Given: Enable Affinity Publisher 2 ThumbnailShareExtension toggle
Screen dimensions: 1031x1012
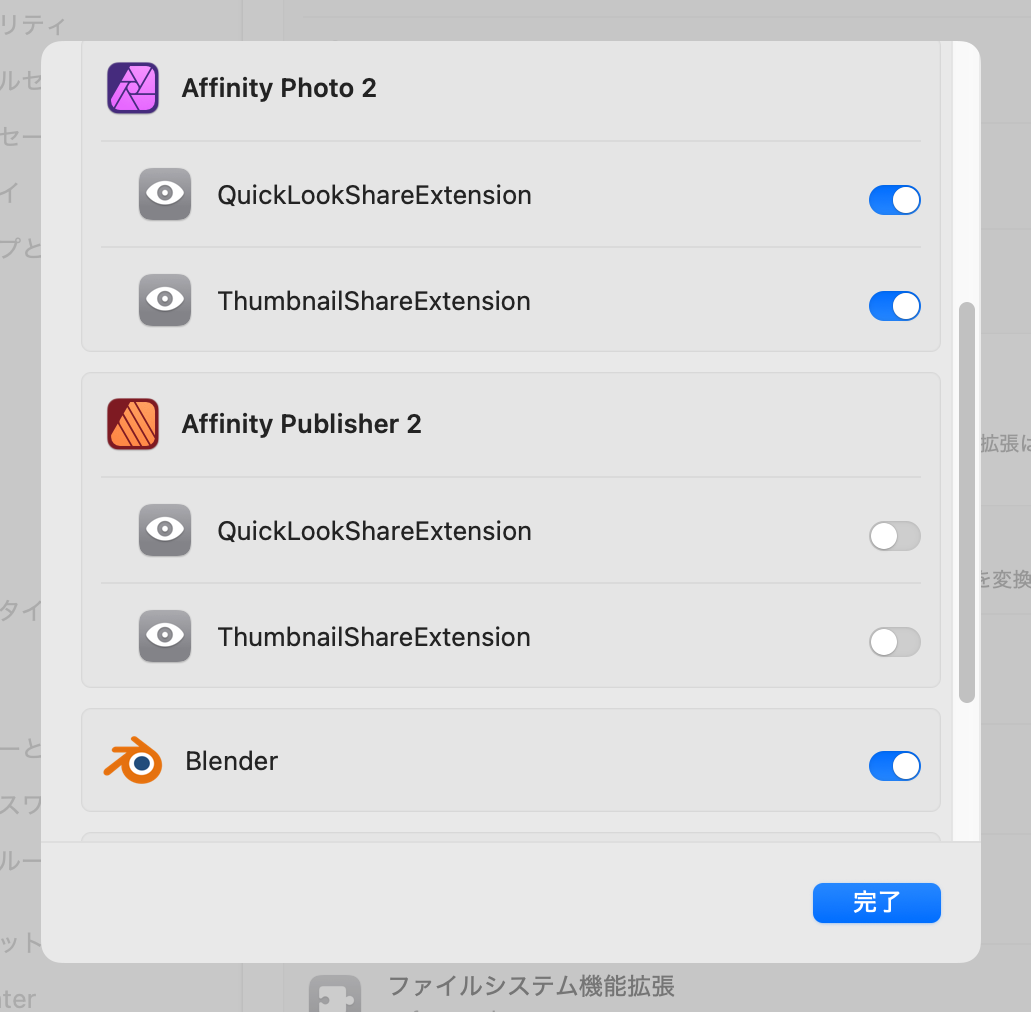Looking at the screenshot, I should [x=894, y=642].
